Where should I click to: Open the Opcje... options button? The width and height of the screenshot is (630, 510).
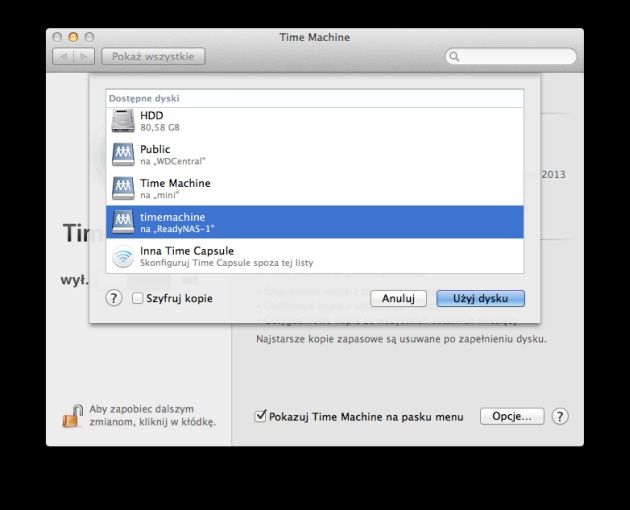[512, 416]
